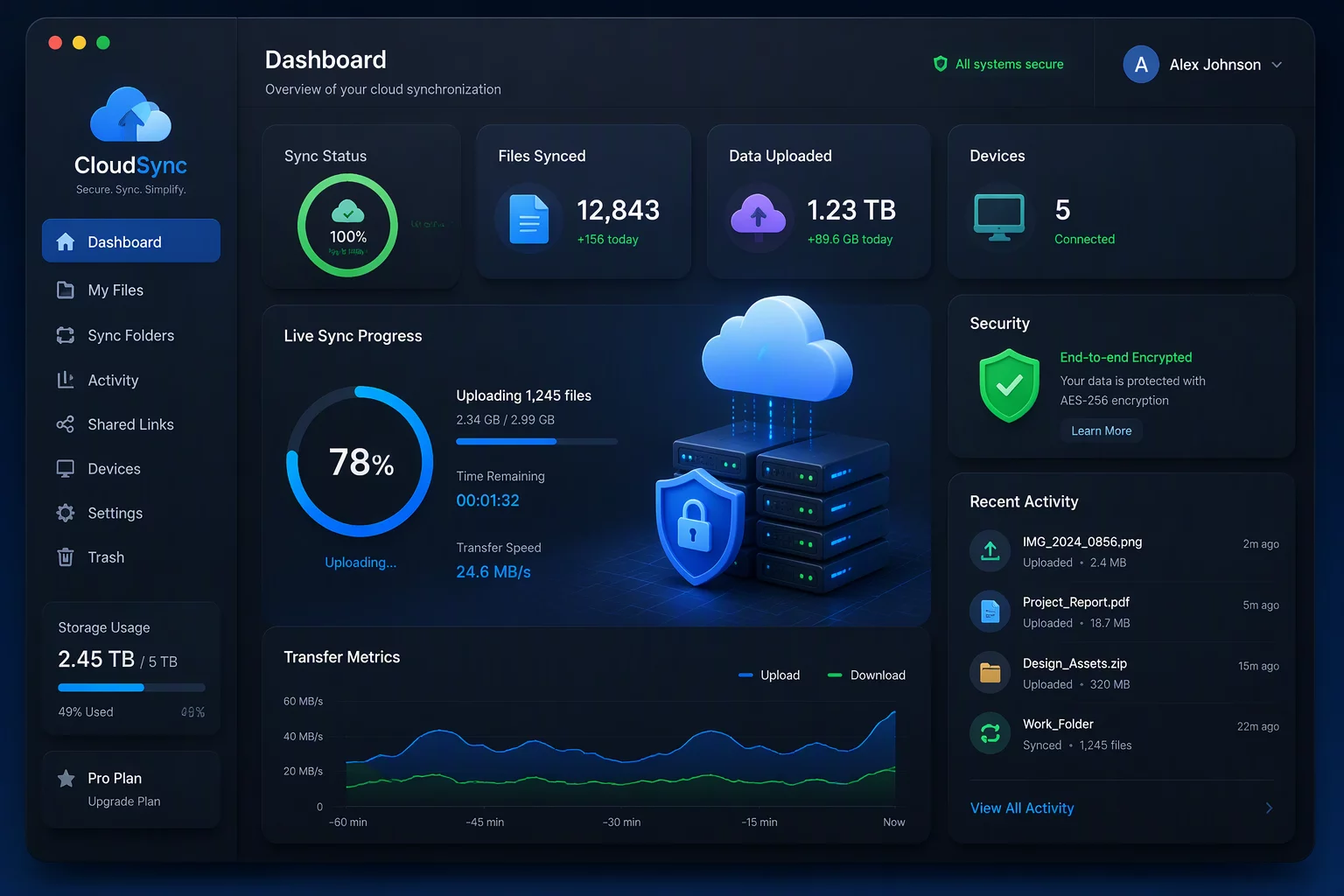Open My Files via its folder icon
Viewport: 1344px width, 896px height.
tap(66, 290)
